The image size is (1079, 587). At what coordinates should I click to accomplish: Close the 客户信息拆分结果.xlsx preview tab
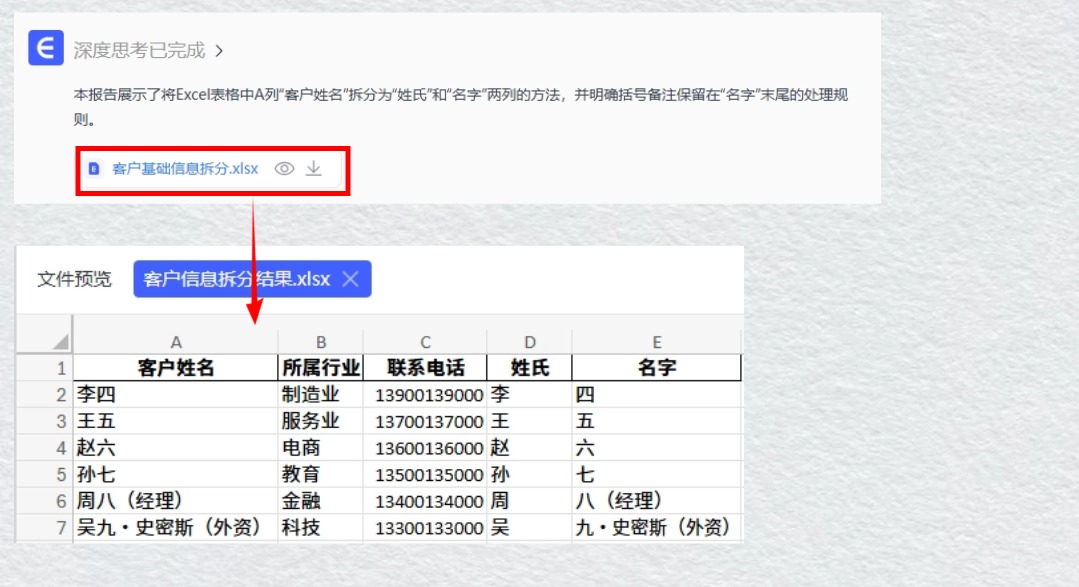point(352,279)
